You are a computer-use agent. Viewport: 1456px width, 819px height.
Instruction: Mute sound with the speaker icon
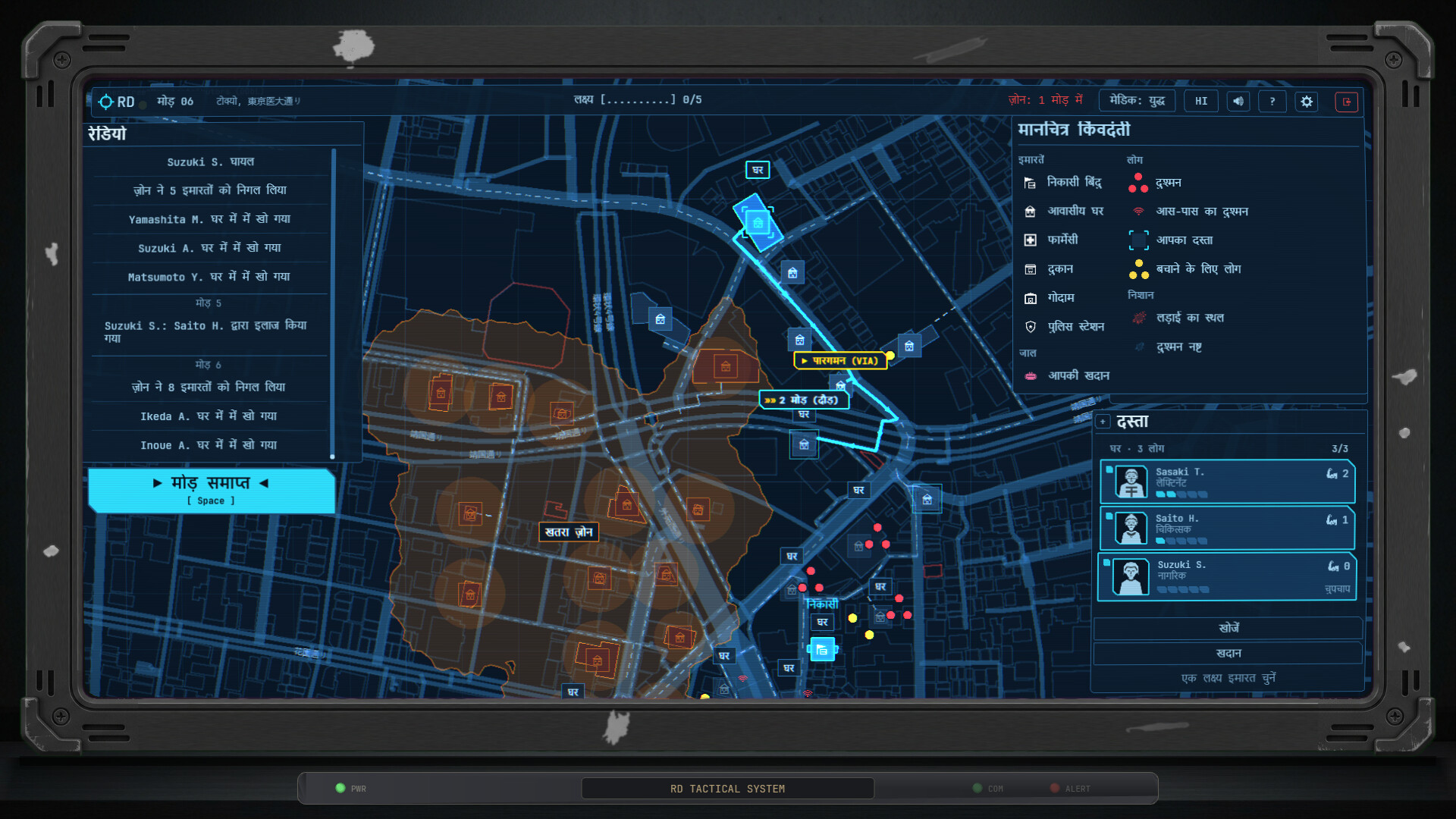click(x=1238, y=101)
